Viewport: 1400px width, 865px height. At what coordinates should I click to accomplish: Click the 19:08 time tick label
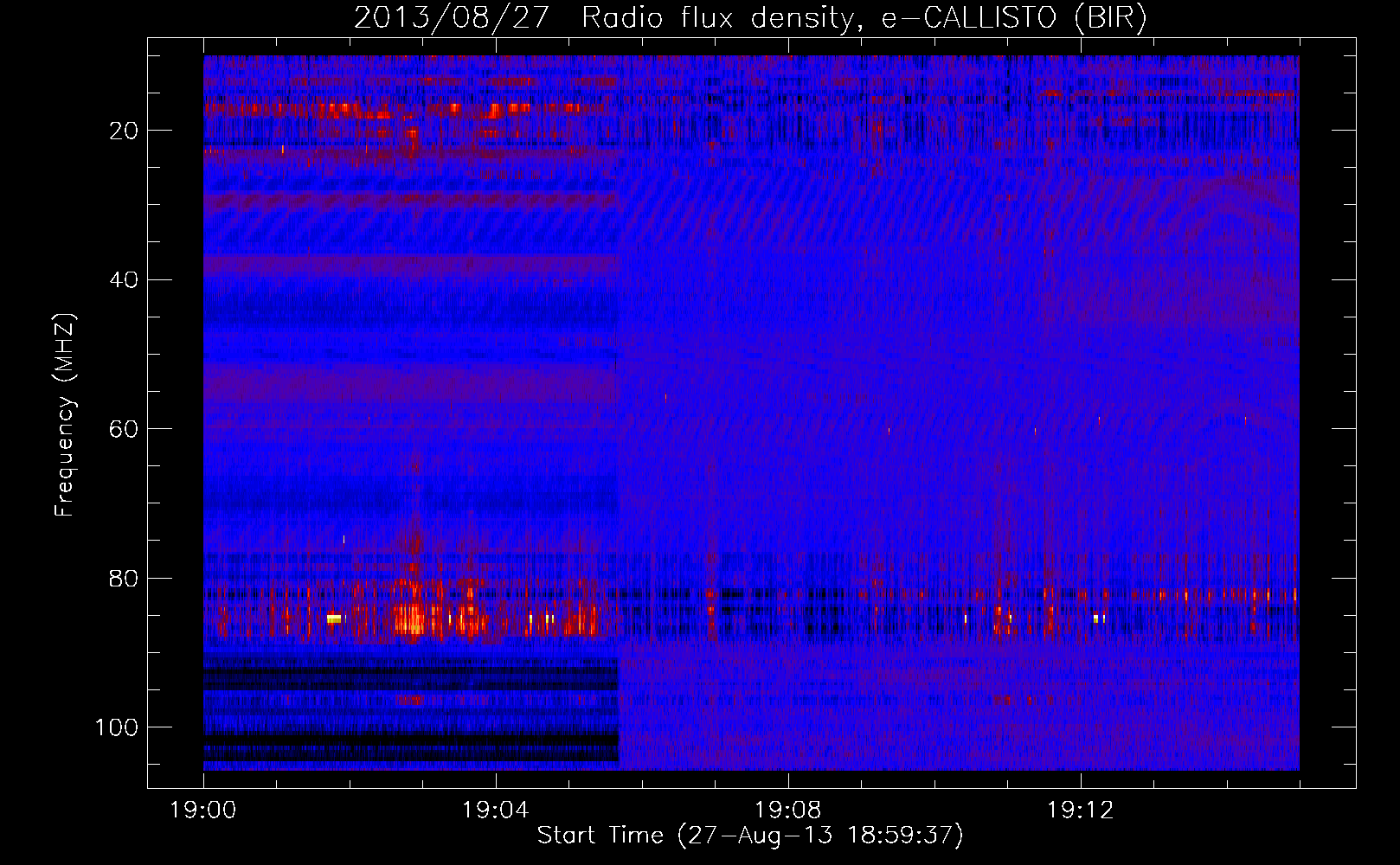point(787,811)
